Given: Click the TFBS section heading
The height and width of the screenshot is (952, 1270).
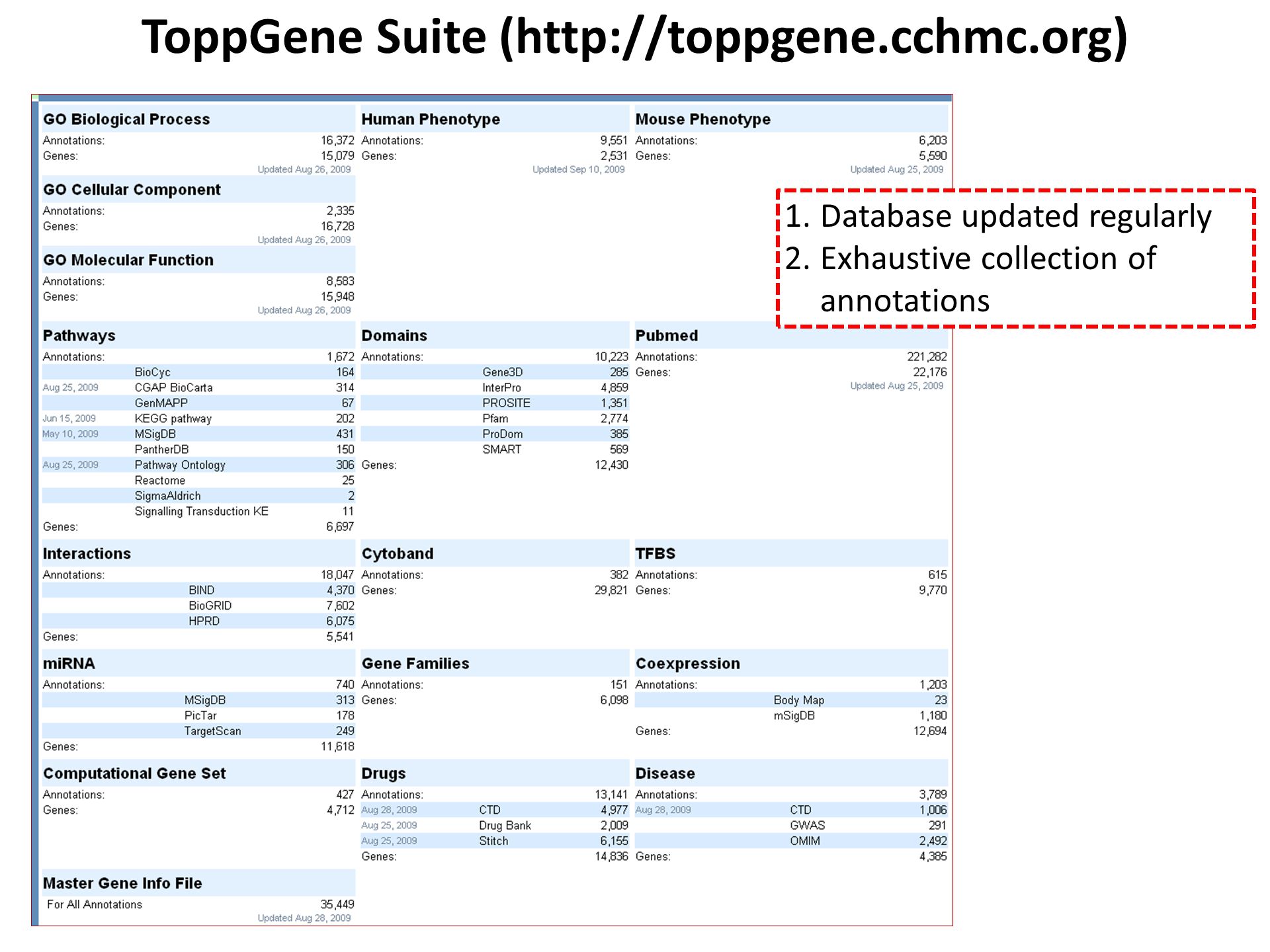Looking at the screenshot, I should pyautogui.click(x=656, y=553).
